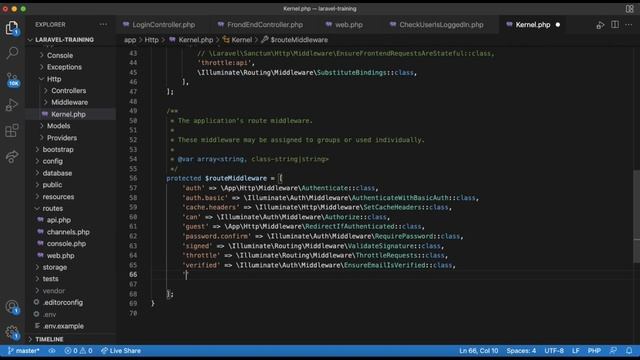640x360 pixels.
Task: Customize layout icon in title bar
Action: 629,9
